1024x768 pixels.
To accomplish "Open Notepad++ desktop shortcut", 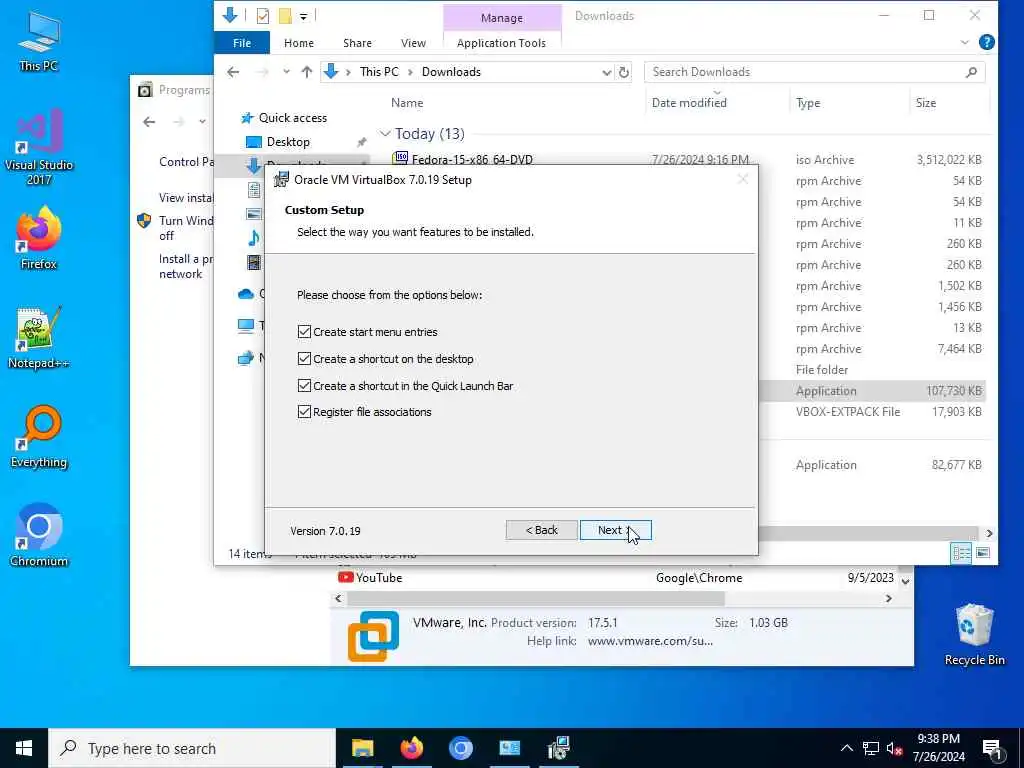I will tap(38, 338).
